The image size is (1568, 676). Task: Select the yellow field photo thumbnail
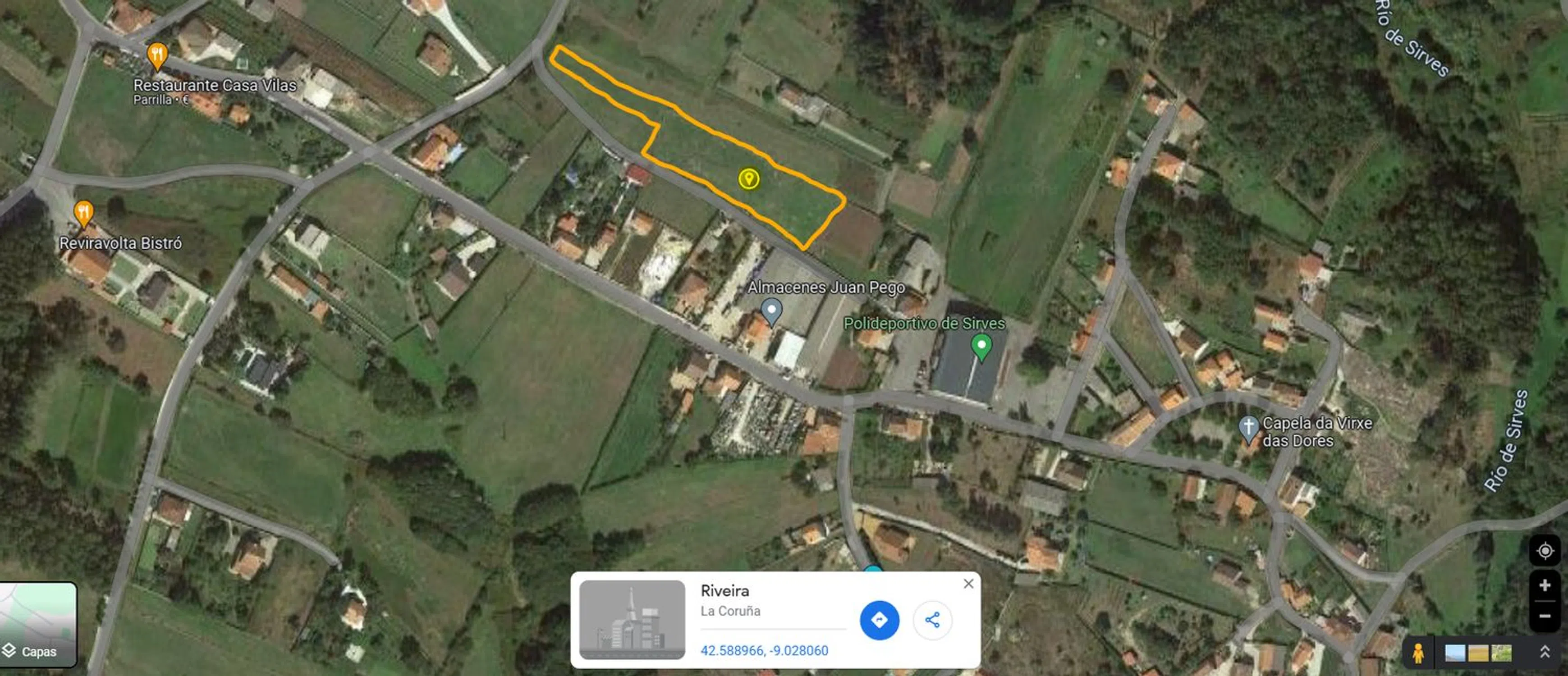1479,653
